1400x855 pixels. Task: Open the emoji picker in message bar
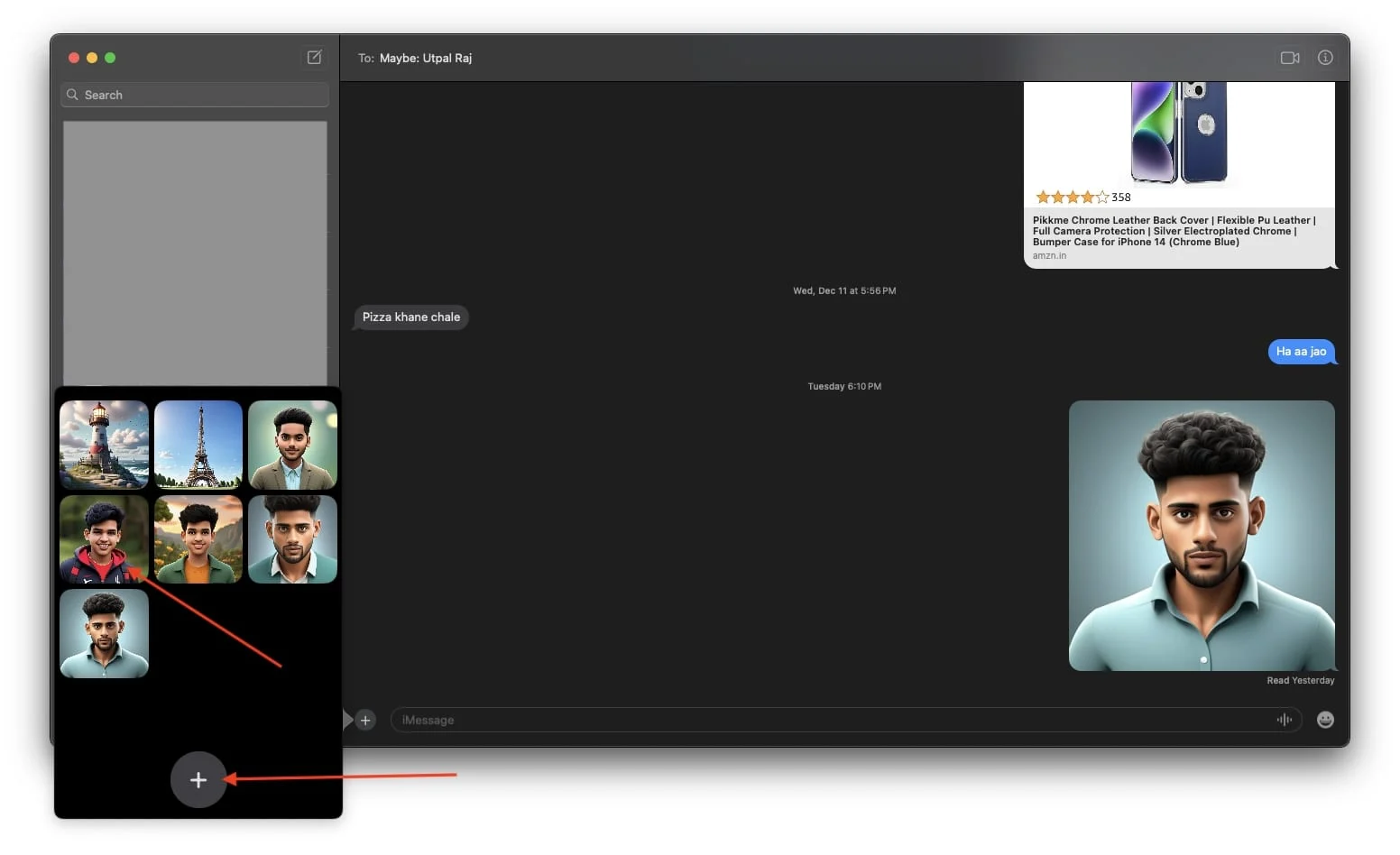(x=1325, y=720)
